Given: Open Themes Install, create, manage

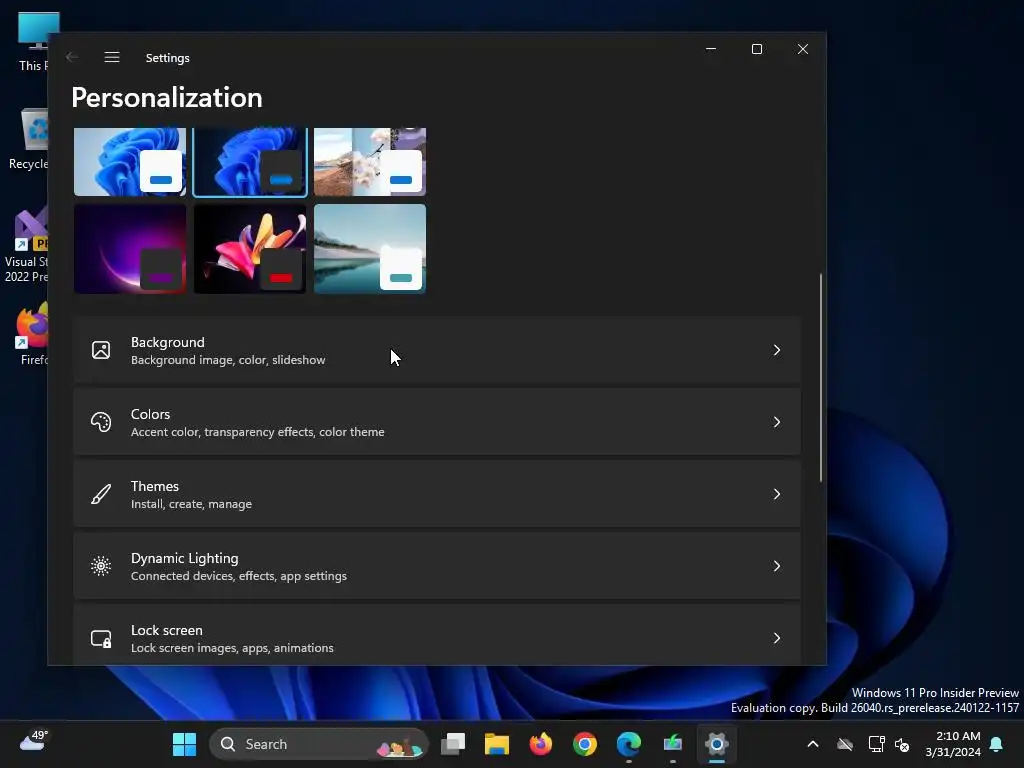Looking at the screenshot, I should coord(437,494).
